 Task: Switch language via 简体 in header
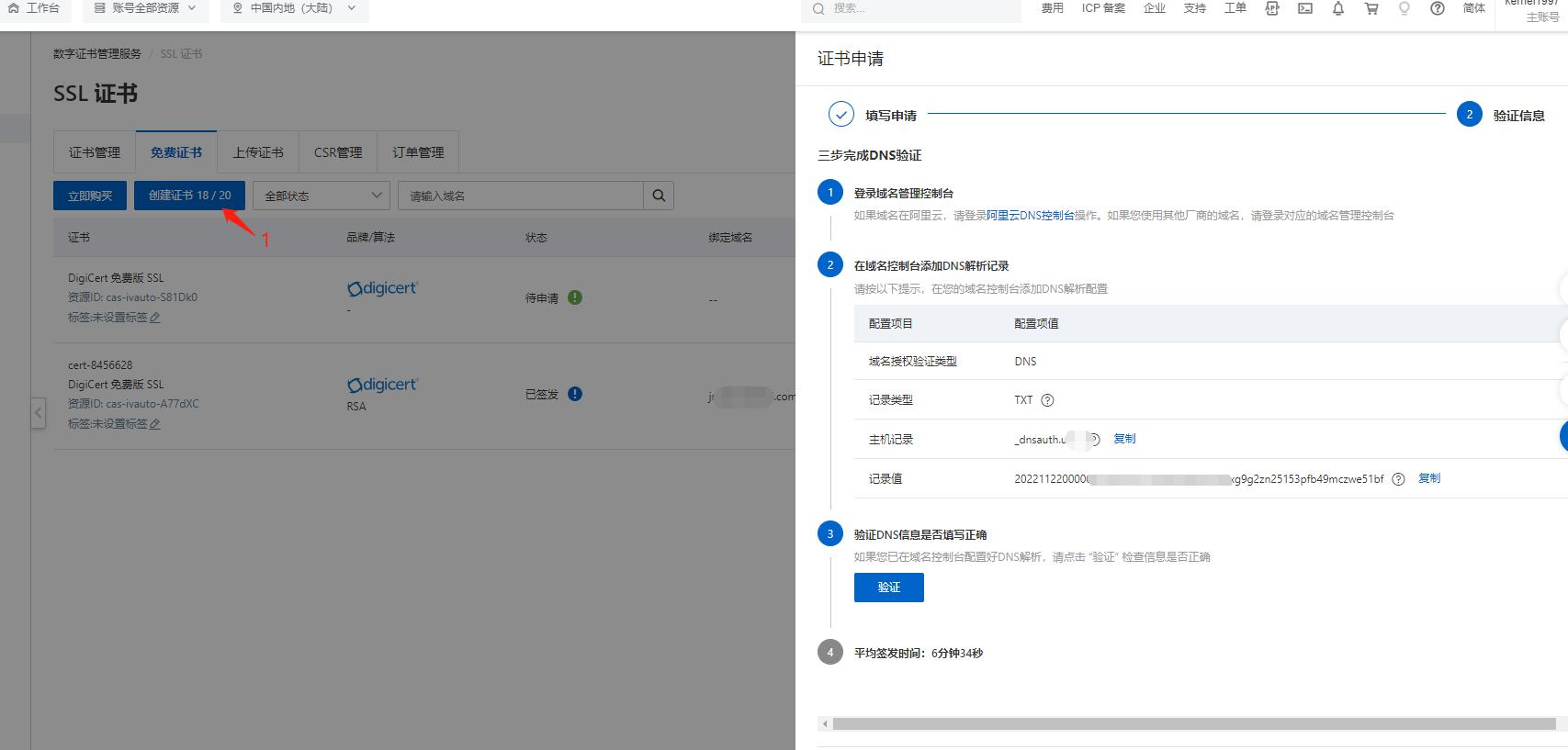click(x=1474, y=8)
